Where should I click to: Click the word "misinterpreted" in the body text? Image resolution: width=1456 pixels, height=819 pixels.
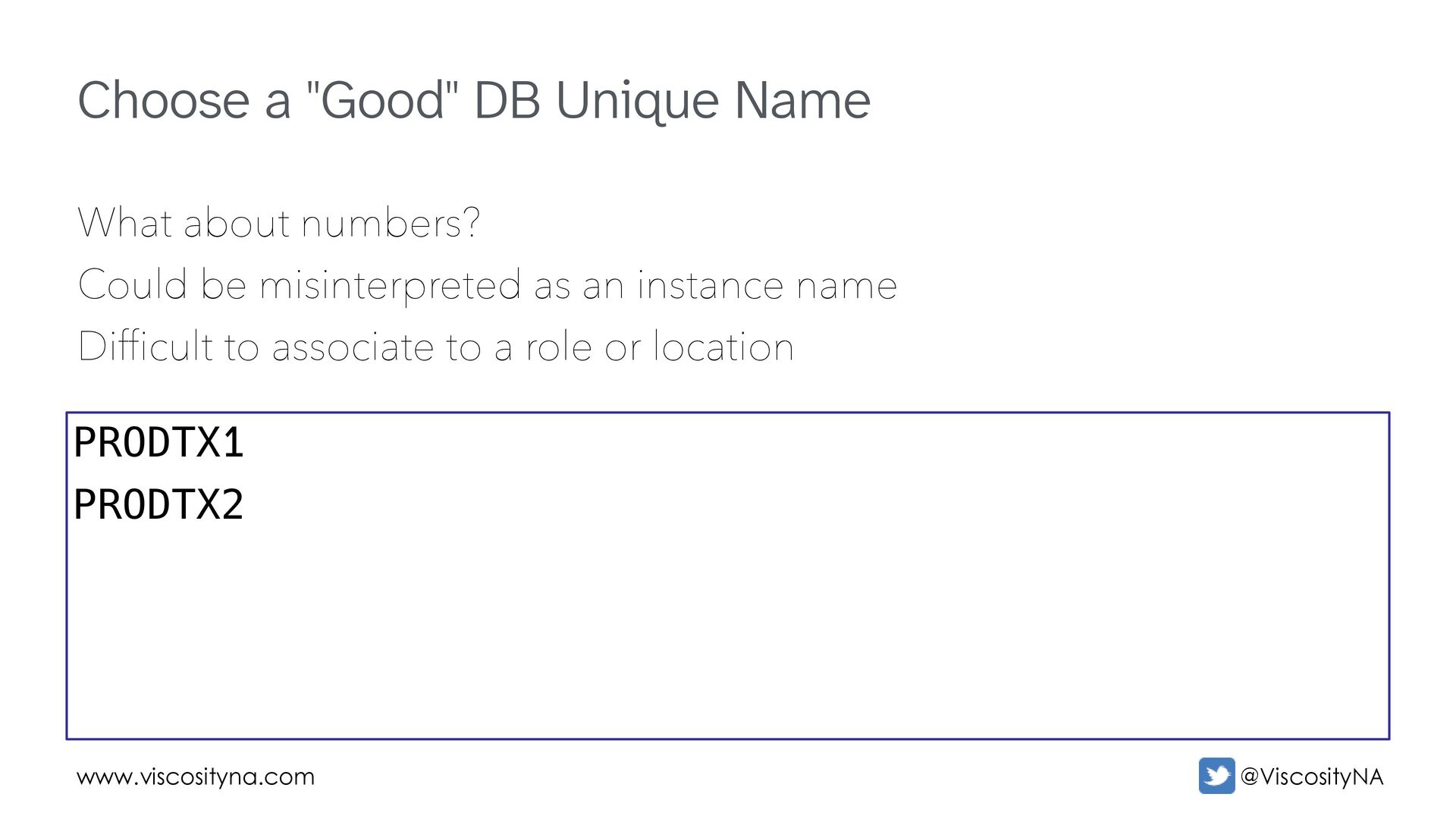391,285
